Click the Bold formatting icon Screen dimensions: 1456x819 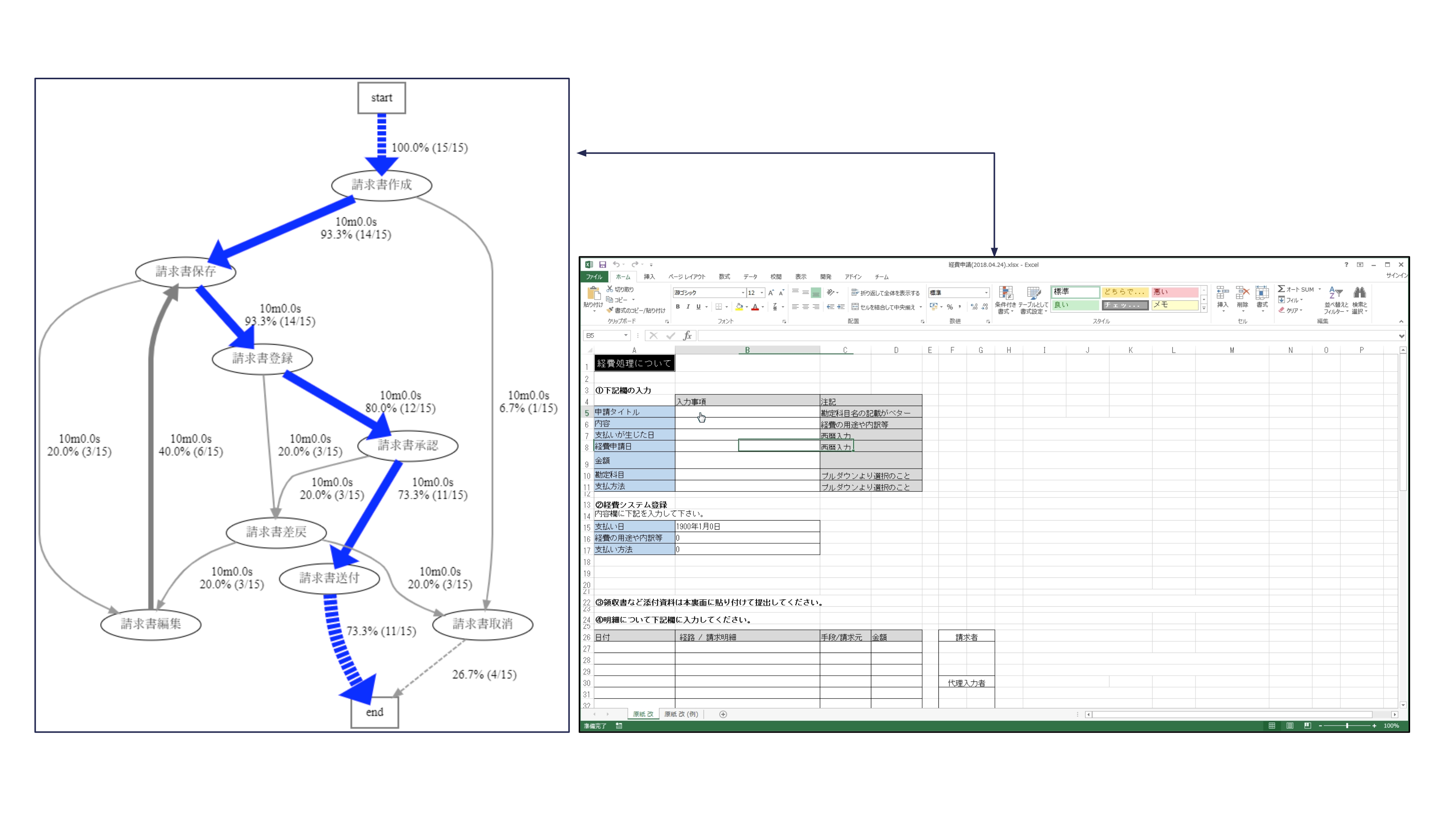(678, 307)
